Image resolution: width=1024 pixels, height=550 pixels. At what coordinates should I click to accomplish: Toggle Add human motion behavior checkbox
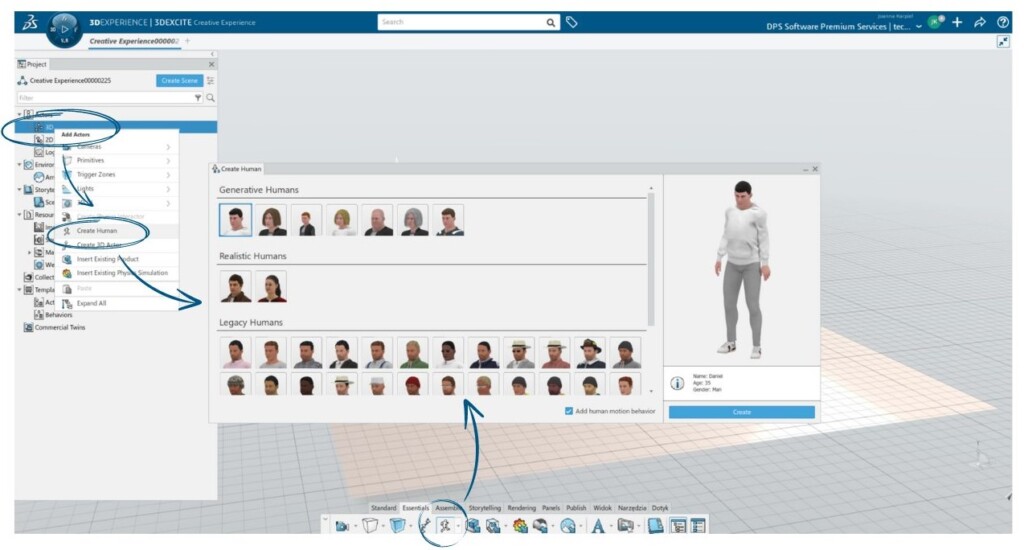point(569,411)
